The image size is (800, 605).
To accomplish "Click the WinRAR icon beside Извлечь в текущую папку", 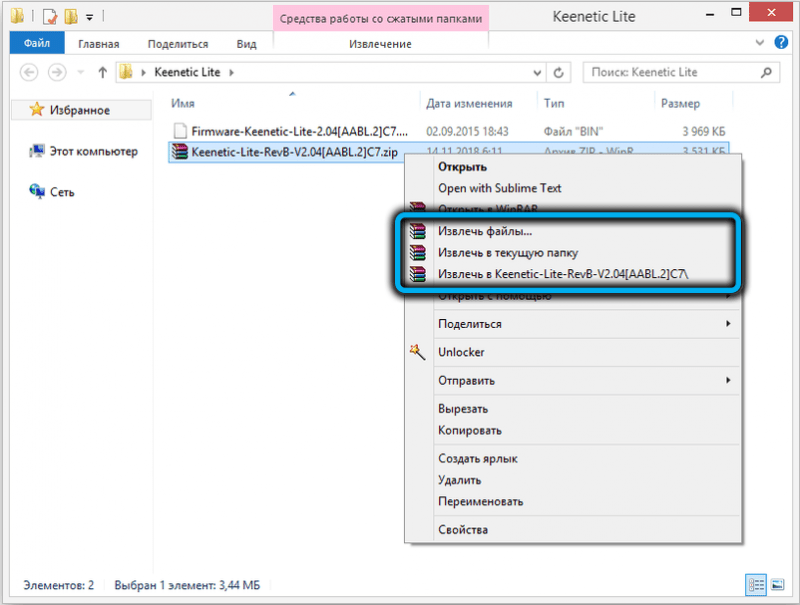I will point(417,253).
